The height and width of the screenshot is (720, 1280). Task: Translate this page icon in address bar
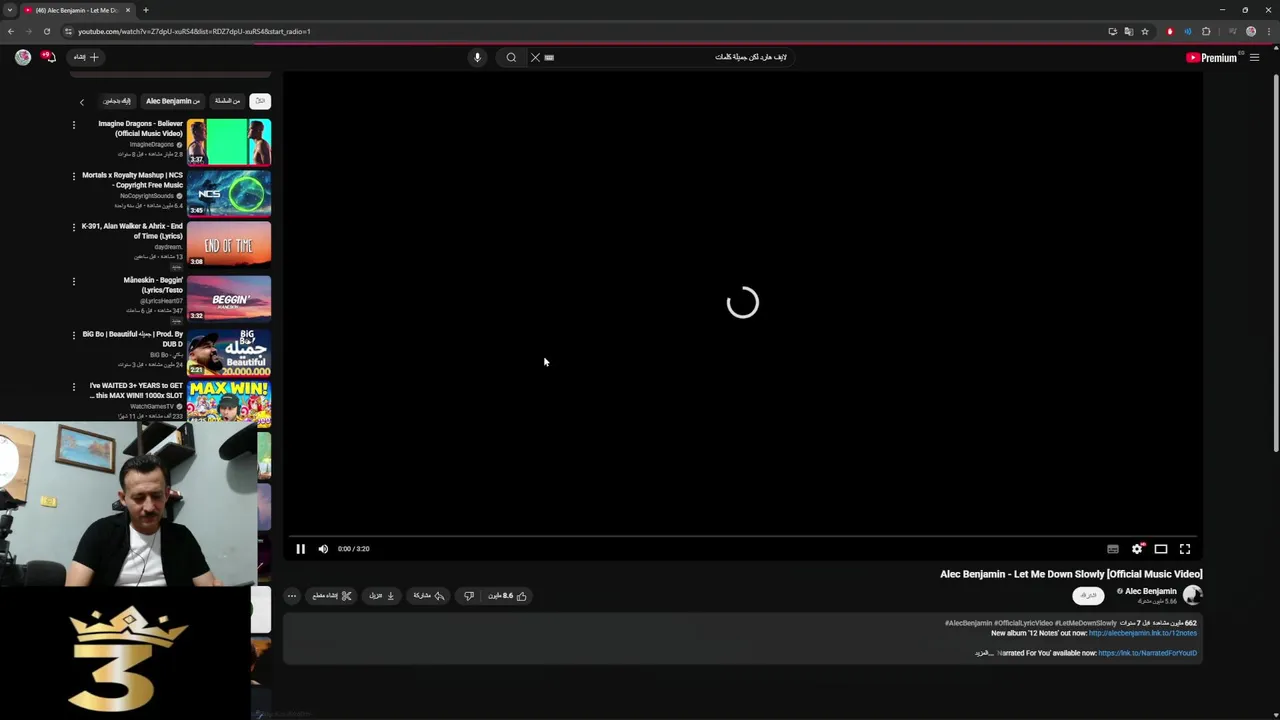pos(1129,31)
